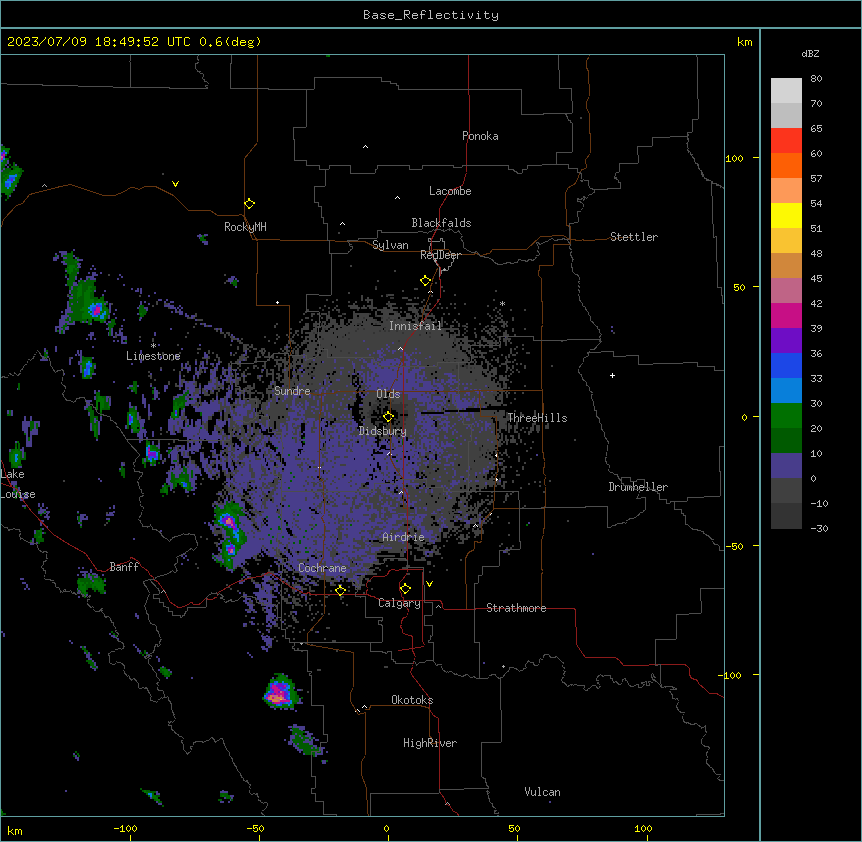Select the ThreeHills label
The image size is (862, 842).
(x=537, y=418)
